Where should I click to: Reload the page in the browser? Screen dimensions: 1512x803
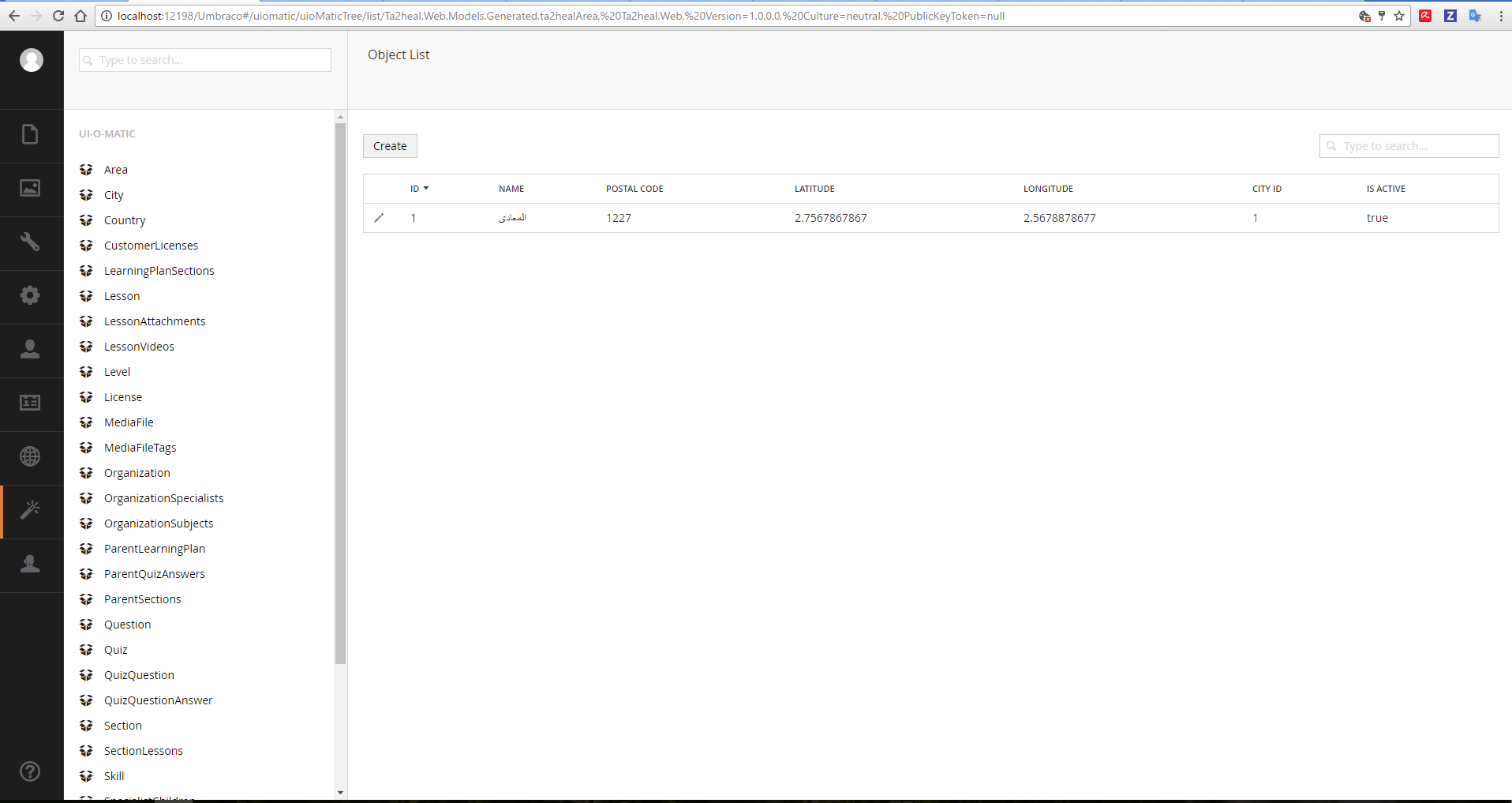[x=58, y=16]
